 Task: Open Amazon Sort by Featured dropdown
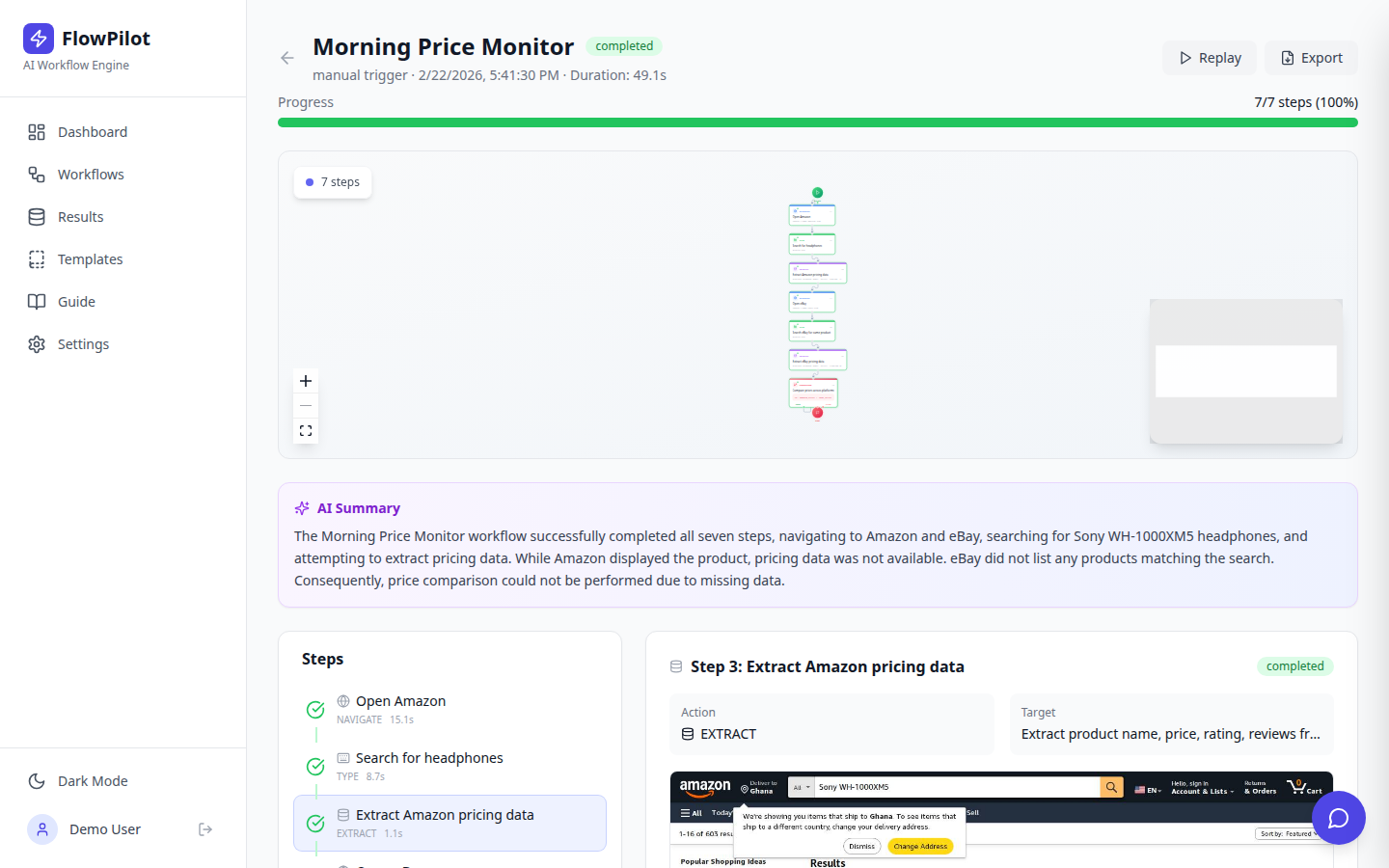click(1289, 833)
